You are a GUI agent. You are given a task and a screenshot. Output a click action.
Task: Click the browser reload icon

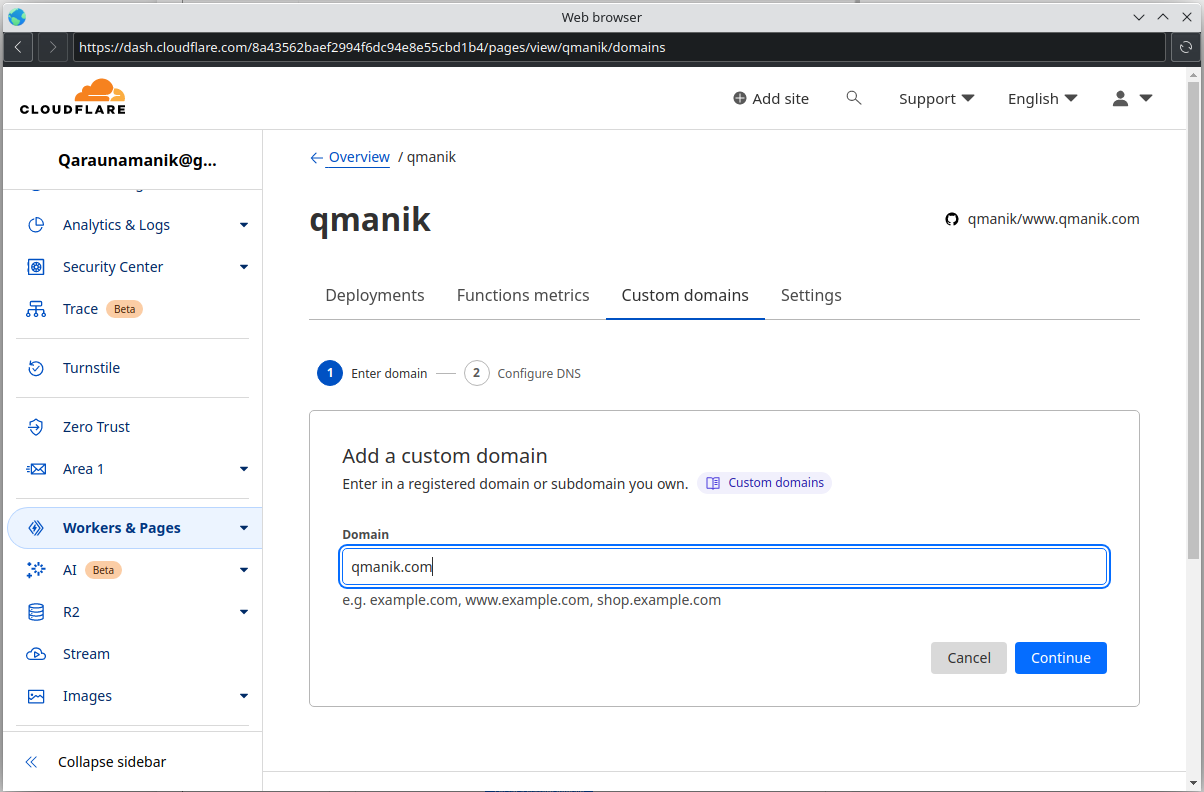point(1185,47)
